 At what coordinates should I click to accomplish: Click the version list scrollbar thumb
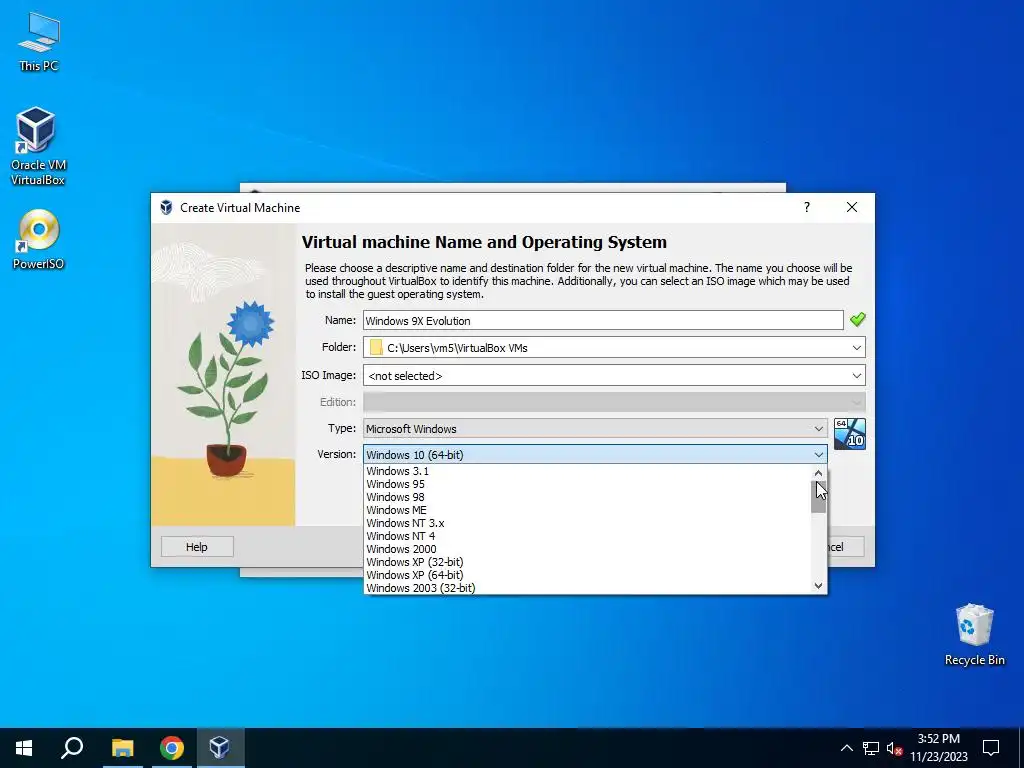coord(818,497)
